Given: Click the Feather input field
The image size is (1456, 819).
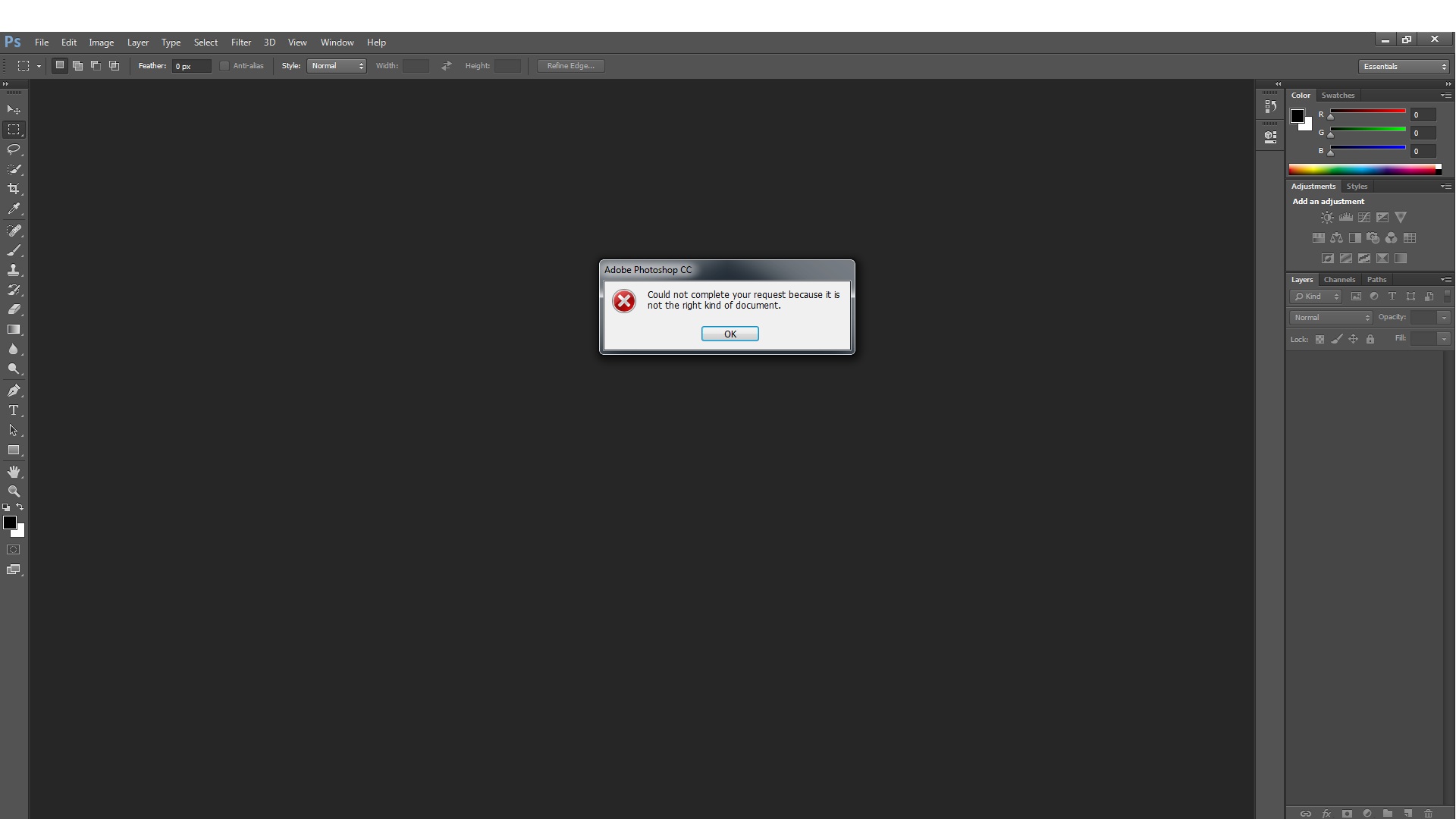Looking at the screenshot, I should coord(191,66).
